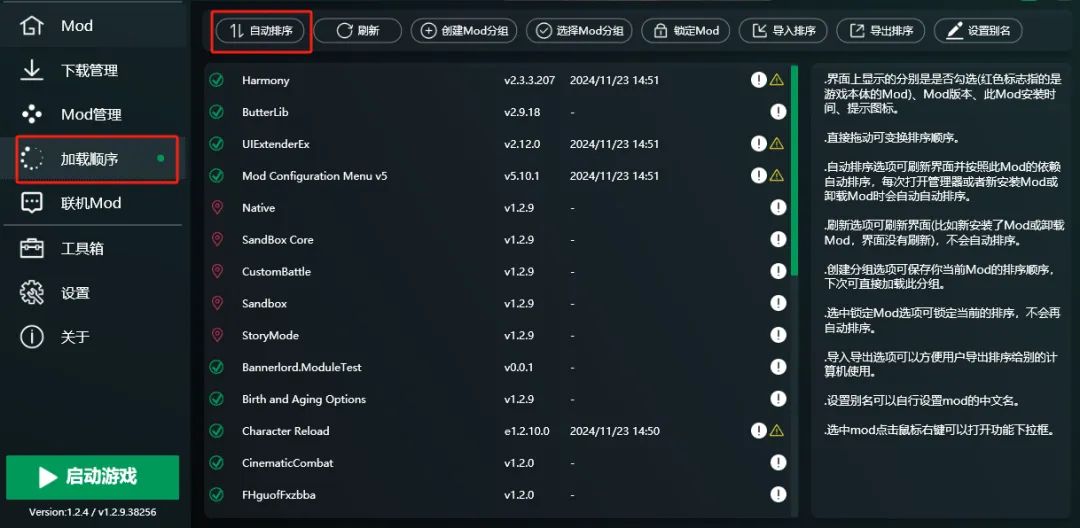Toggle the Birth and Aging Options checkbox
This screenshot has height=528, width=1080.
[216, 399]
